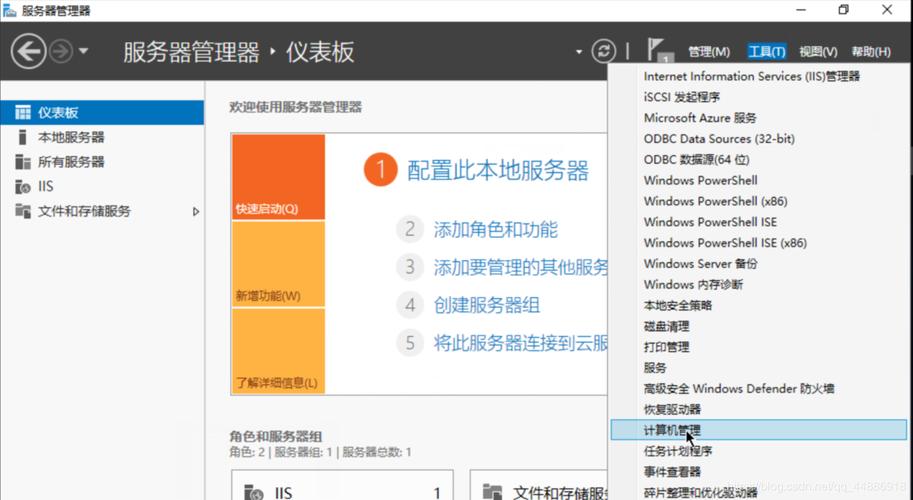
Task: Click the 添加要管理的其他服务器 link
Action: [x=521, y=267]
